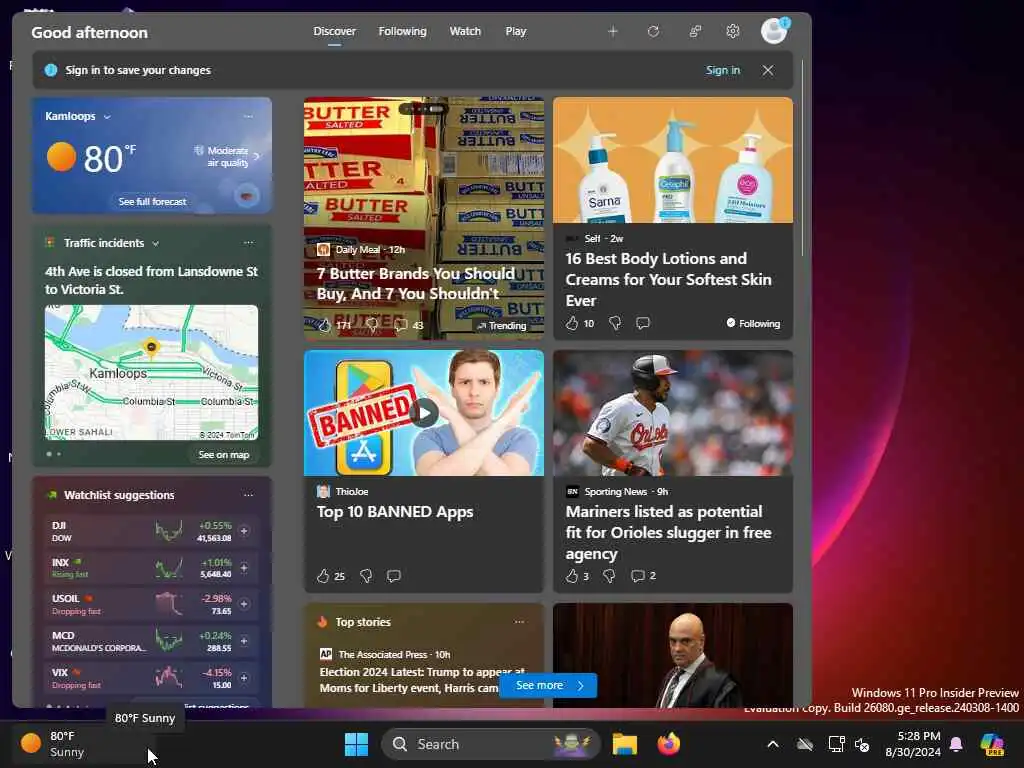Image resolution: width=1024 pixels, height=768 pixels.
Task: Open widgets settings gear
Action: tap(733, 31)
